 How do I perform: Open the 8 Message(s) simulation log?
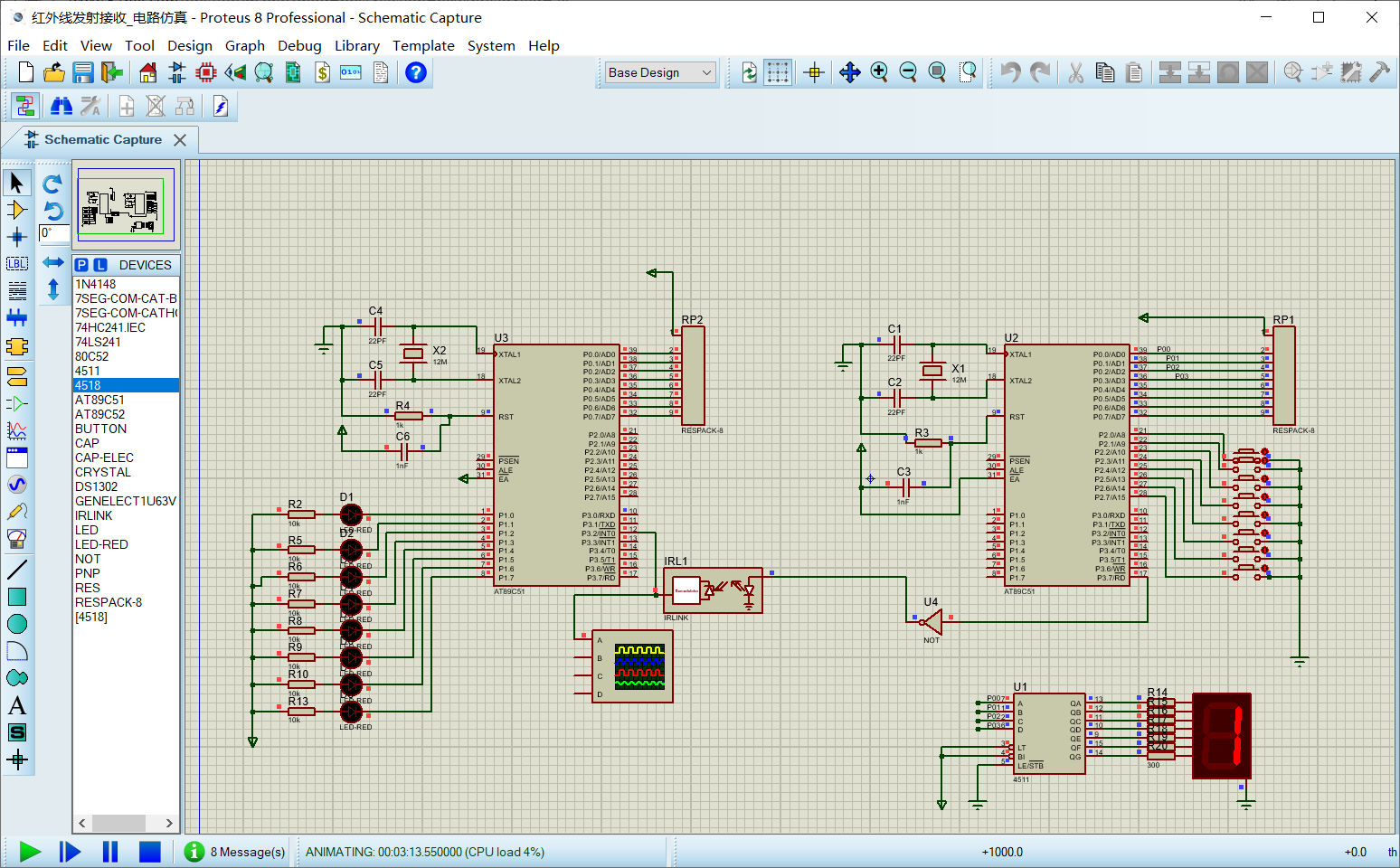[235, 852]
